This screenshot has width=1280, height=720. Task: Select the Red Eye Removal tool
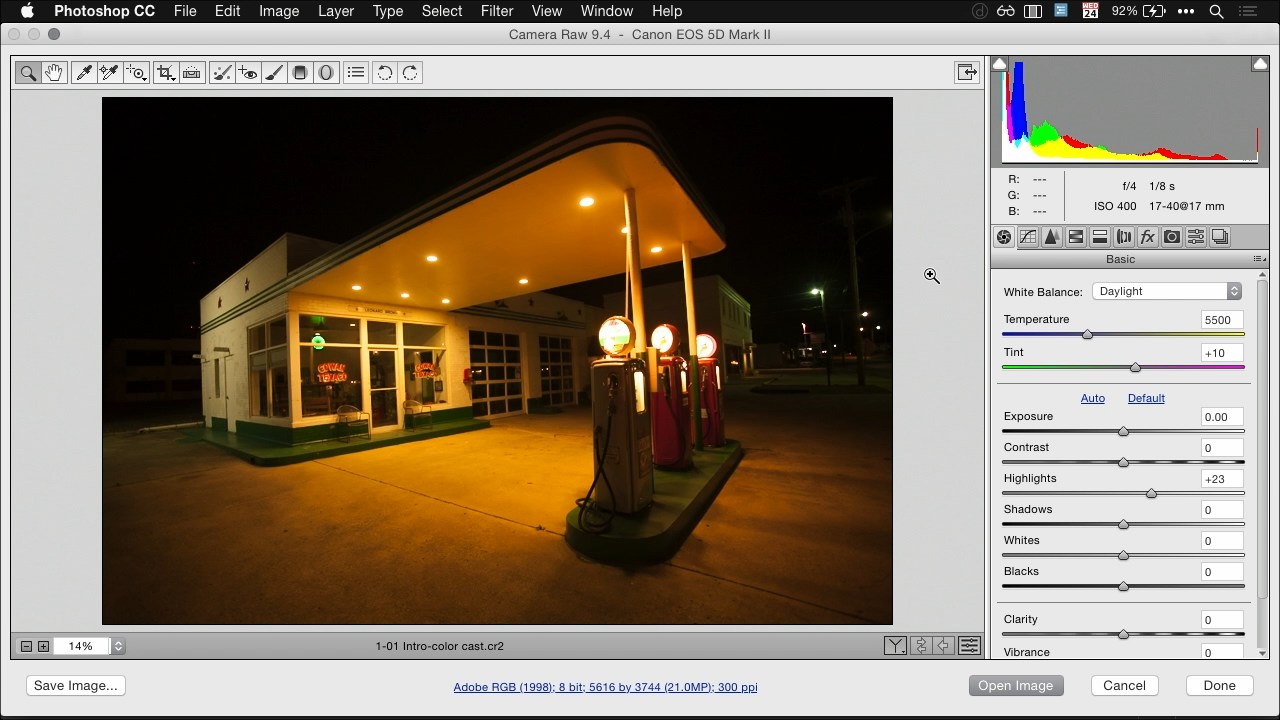[x=248, y=72]
